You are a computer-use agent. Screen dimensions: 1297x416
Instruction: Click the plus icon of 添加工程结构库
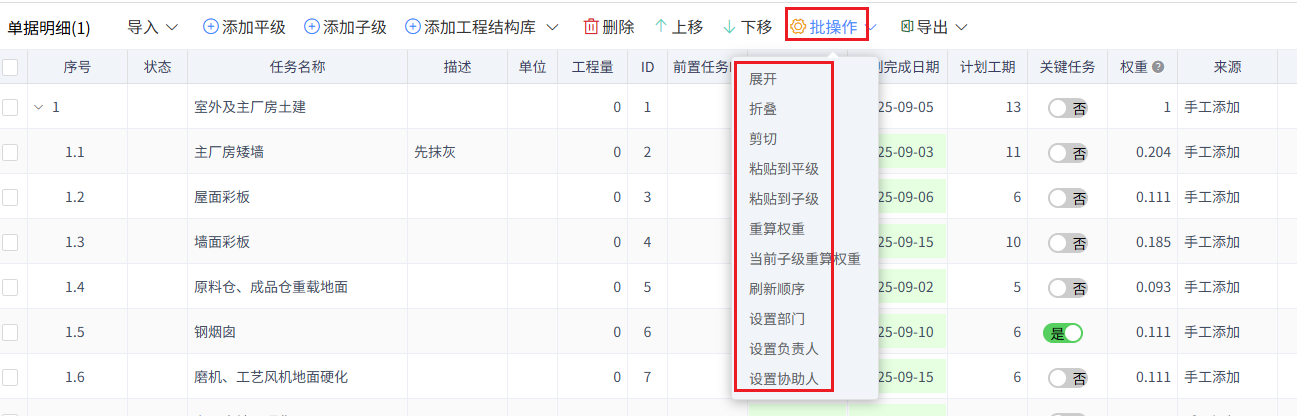coord(412,27)
